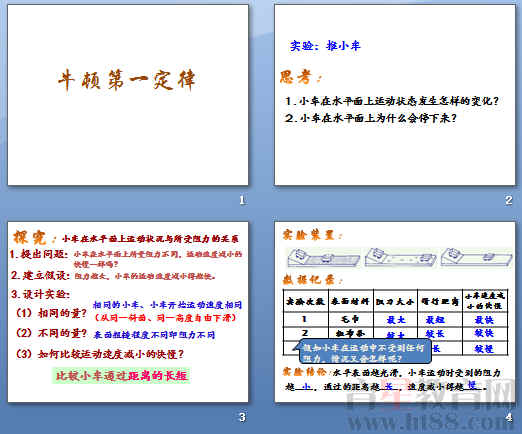Click the 探究 heading on slide 3
The height and width of the screenshot is (434, 522).
pyautogui.click(x=33, y=237)
